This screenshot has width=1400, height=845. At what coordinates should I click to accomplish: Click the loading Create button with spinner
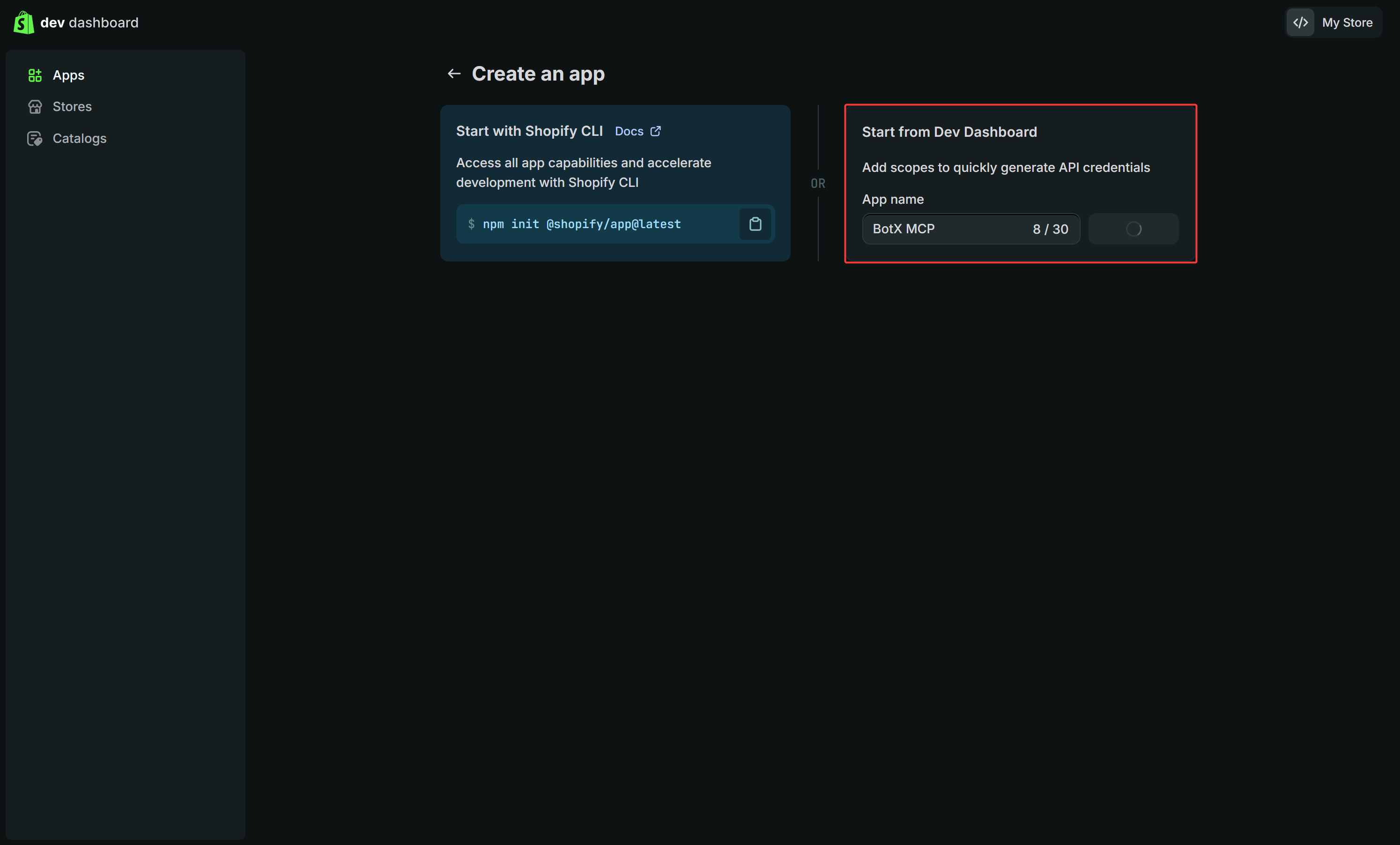[1133, 229]
